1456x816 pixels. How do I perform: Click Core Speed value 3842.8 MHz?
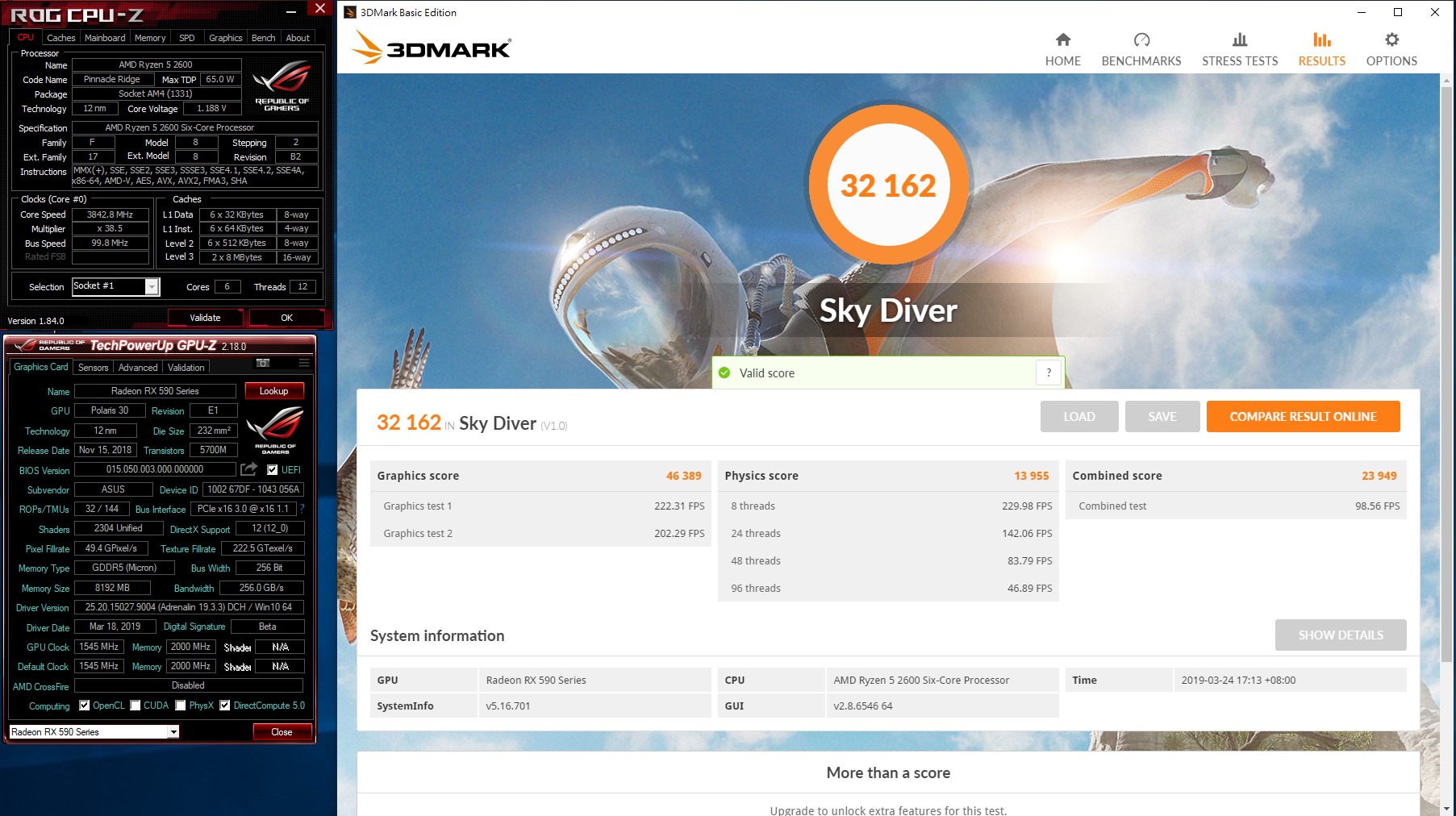point(110,214)
